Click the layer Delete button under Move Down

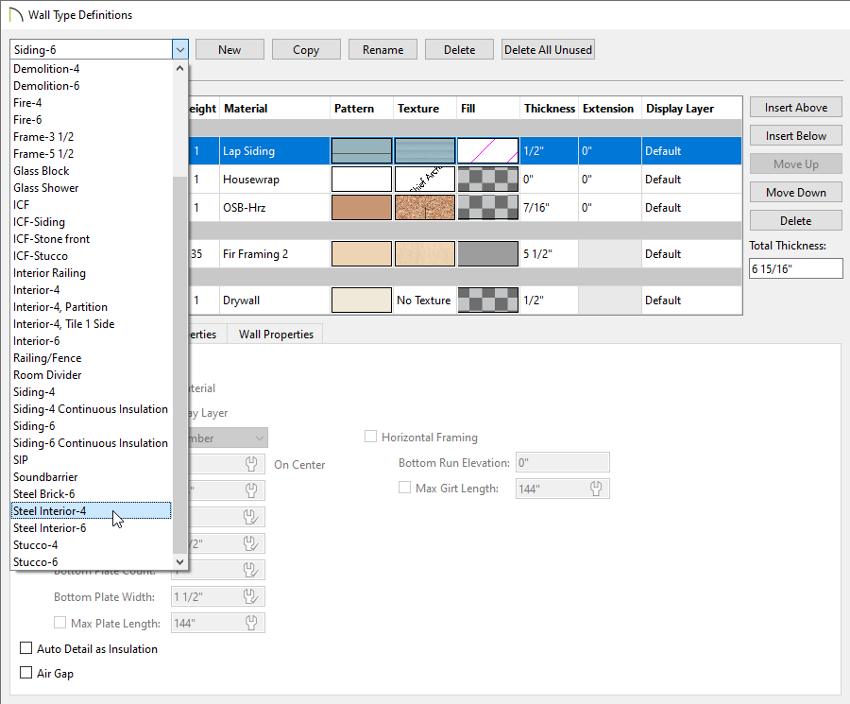(796, 221)
